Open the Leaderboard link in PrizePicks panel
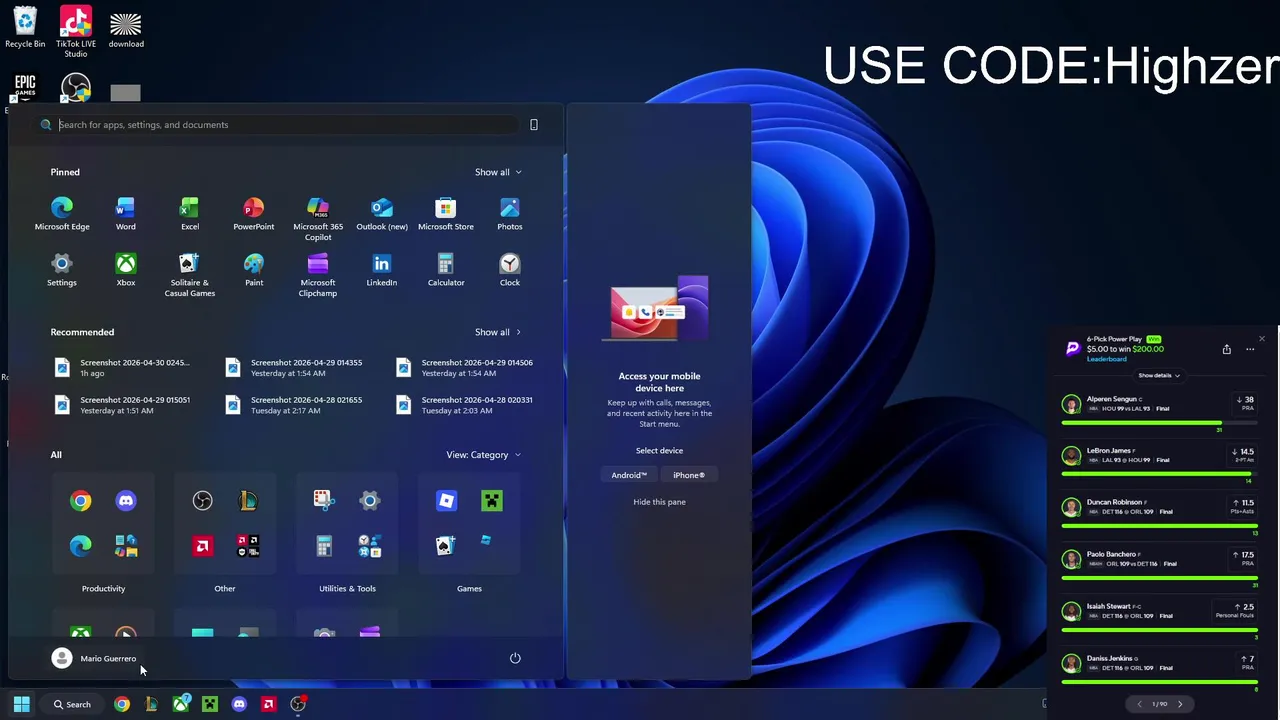 click(1106, 359)
